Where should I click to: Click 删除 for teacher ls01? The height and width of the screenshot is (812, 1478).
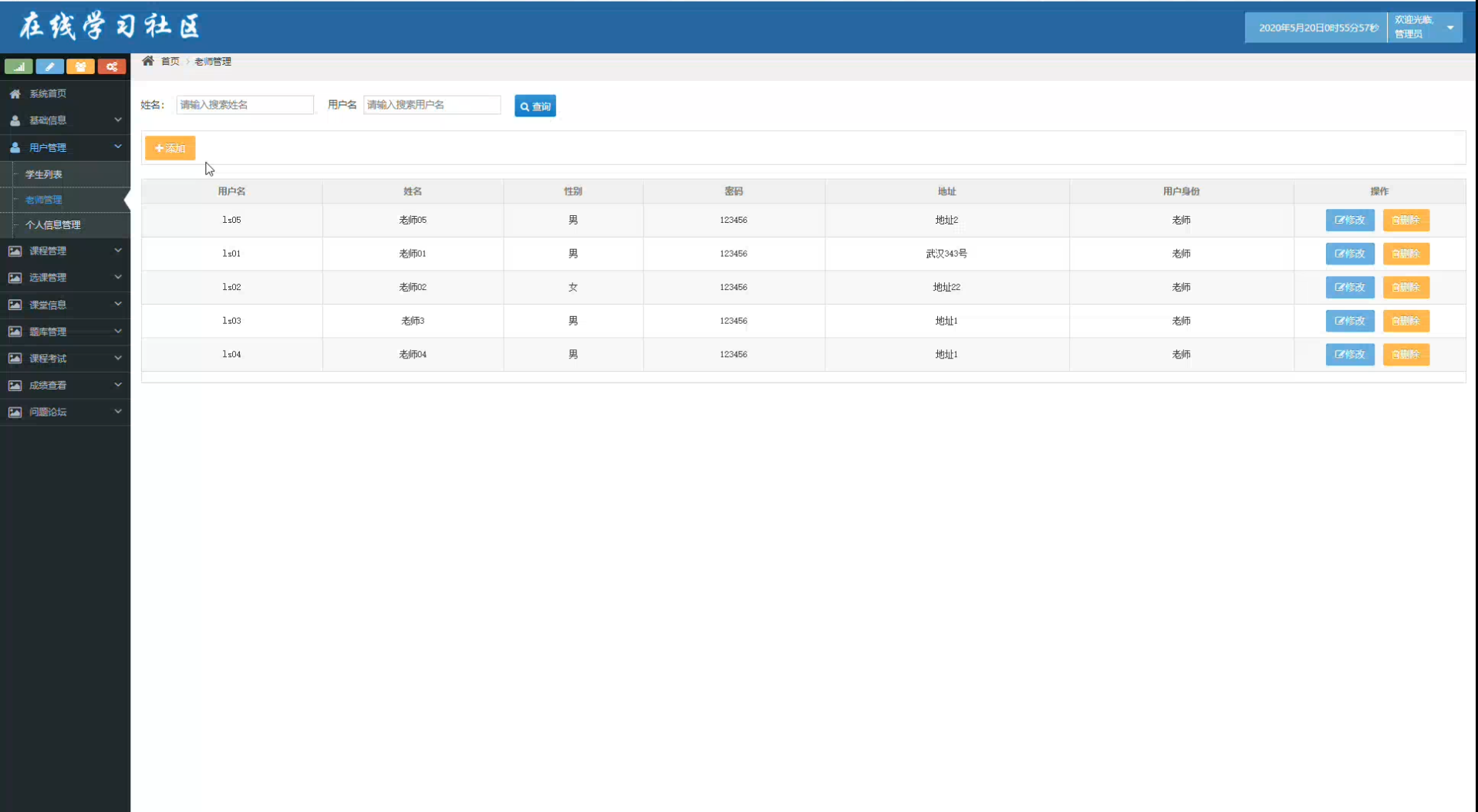tap(1405, 254)
